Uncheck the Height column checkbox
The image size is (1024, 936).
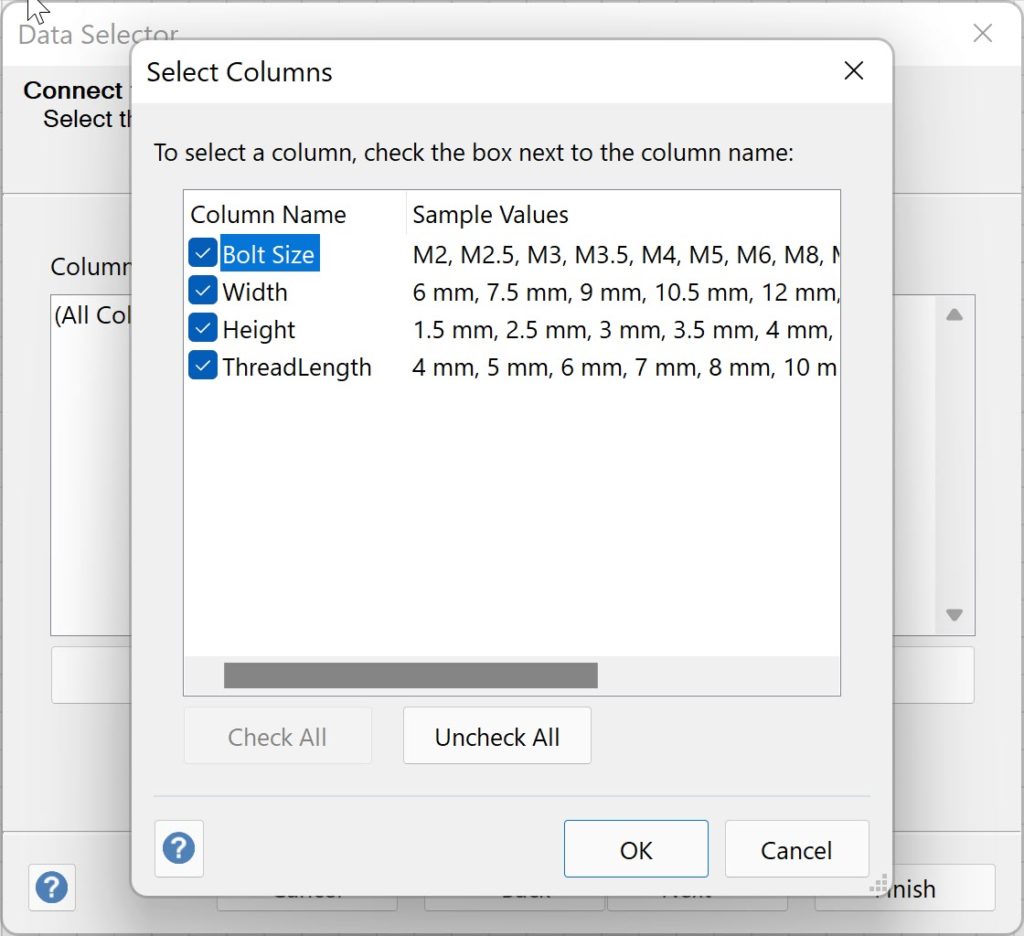pyautogui.click(x=203, y=329)
